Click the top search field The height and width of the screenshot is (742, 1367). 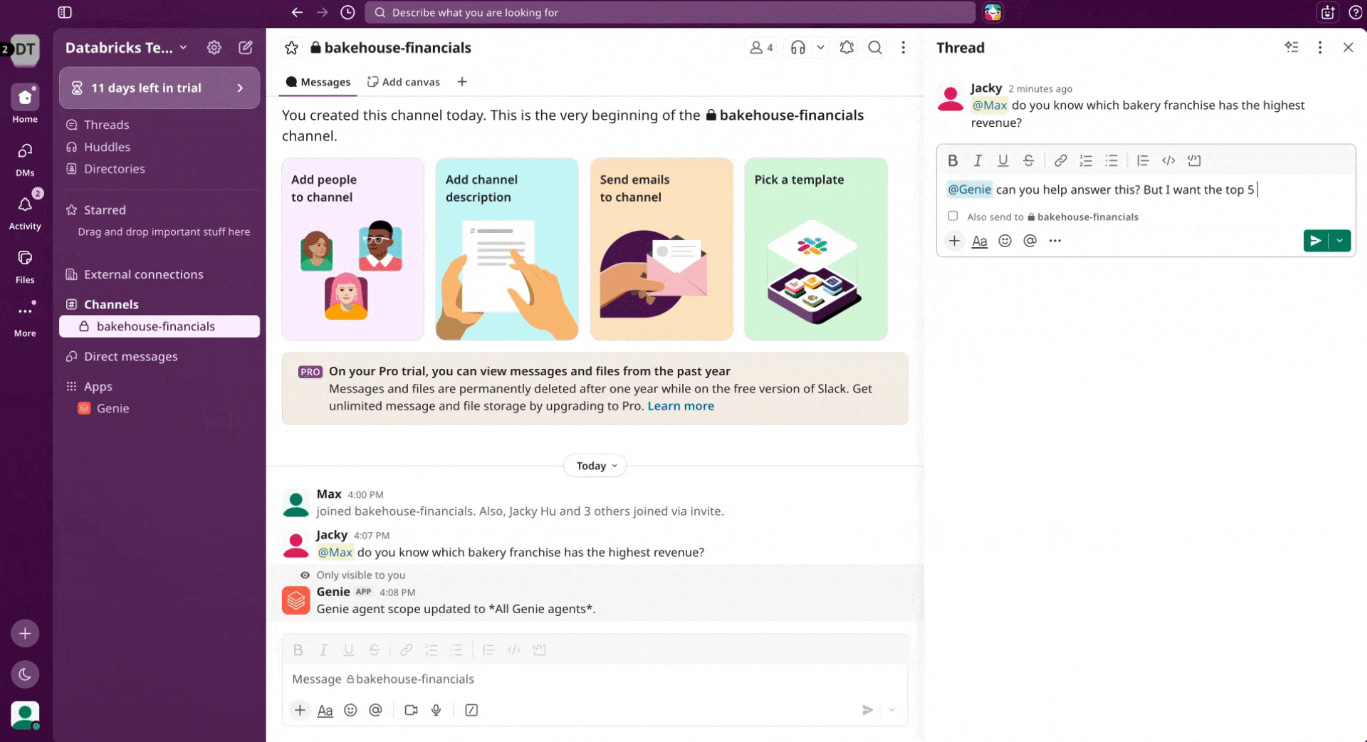point(670,12)
